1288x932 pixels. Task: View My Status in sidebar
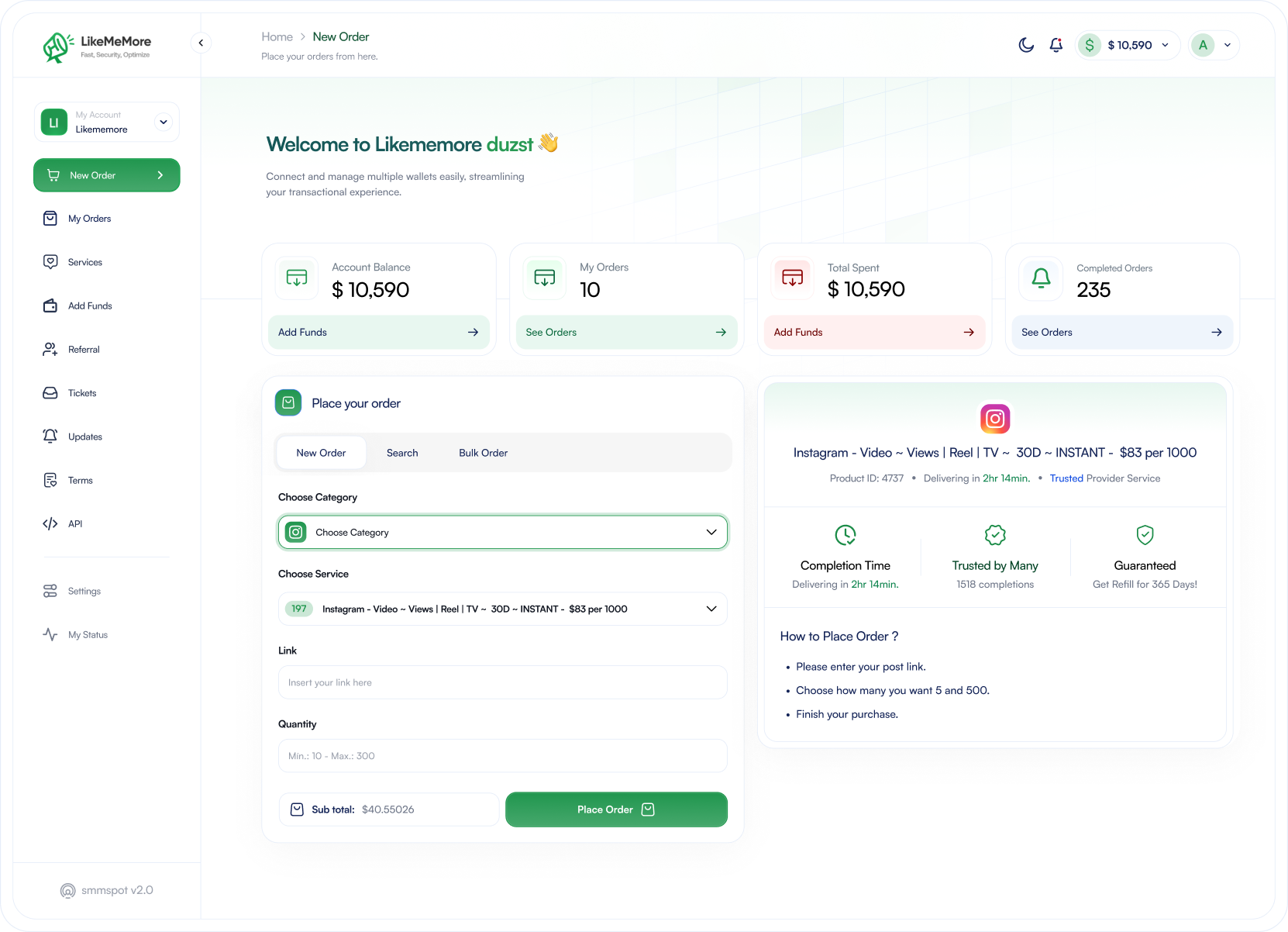pos(88,635)
